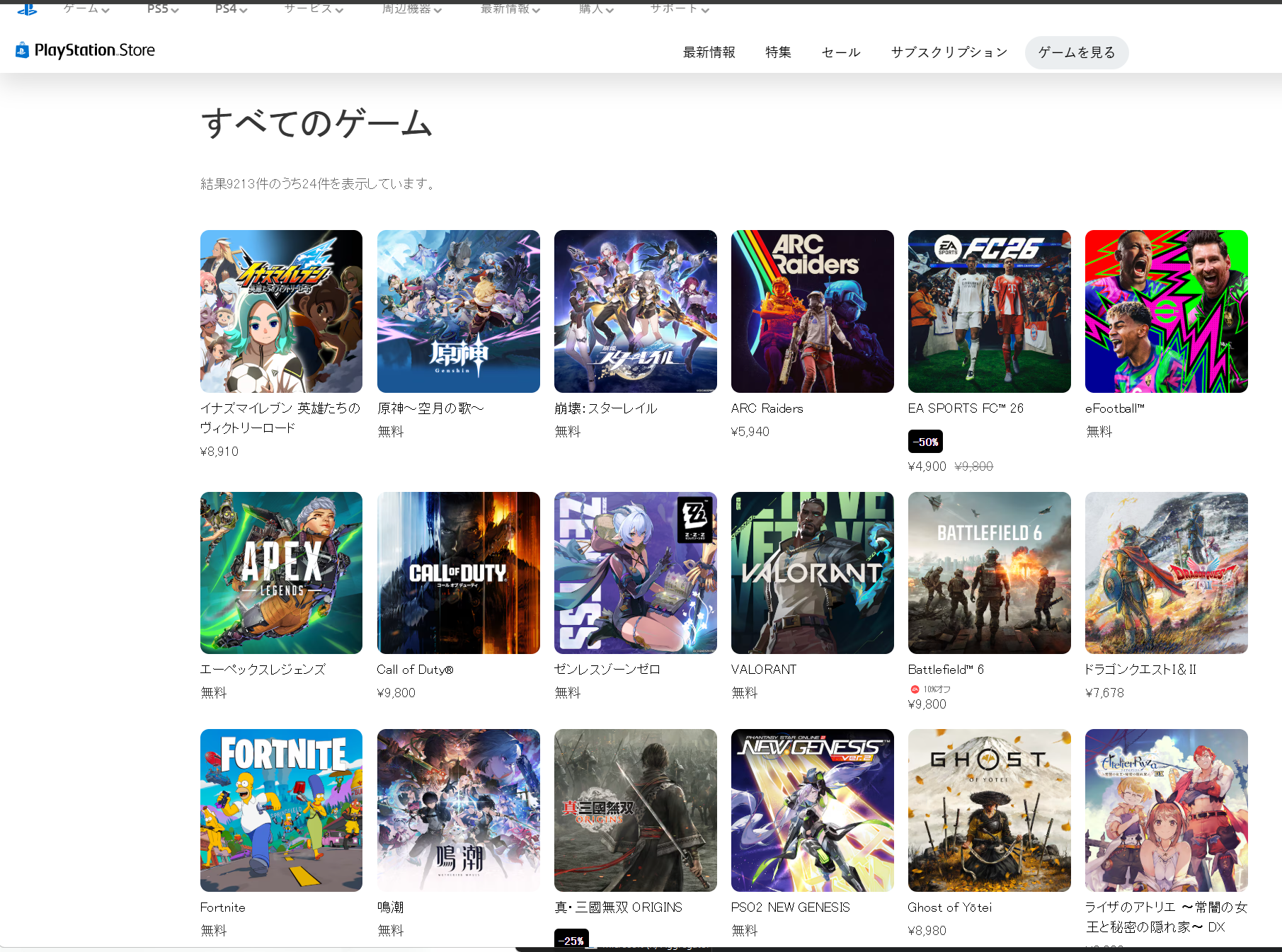This screenshot has width=1282, height=952.
Task: Open the 周辺機器 dropdown in top bar
Action: click(x=411, y=9)
